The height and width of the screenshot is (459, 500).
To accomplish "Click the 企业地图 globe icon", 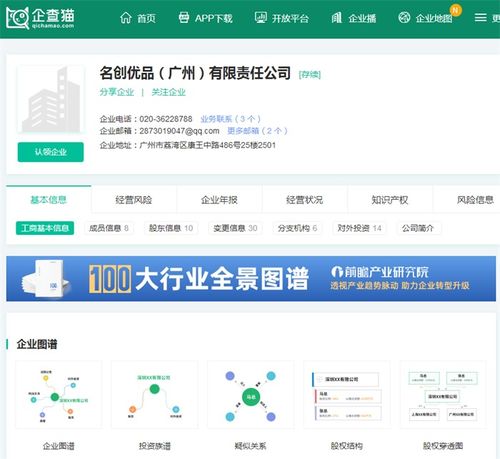I will point(404,18).
